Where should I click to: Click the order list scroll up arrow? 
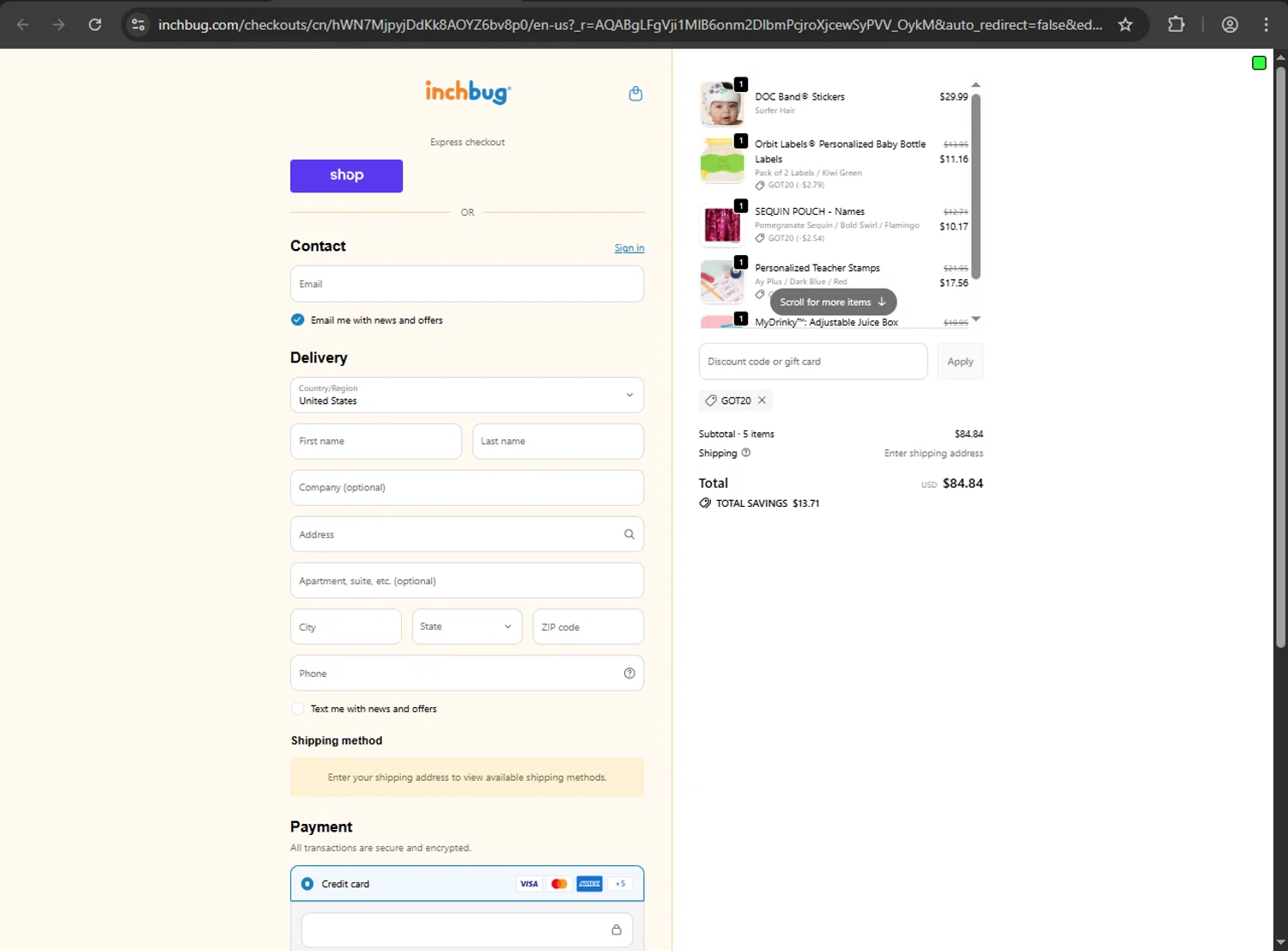tap(975, 85)
